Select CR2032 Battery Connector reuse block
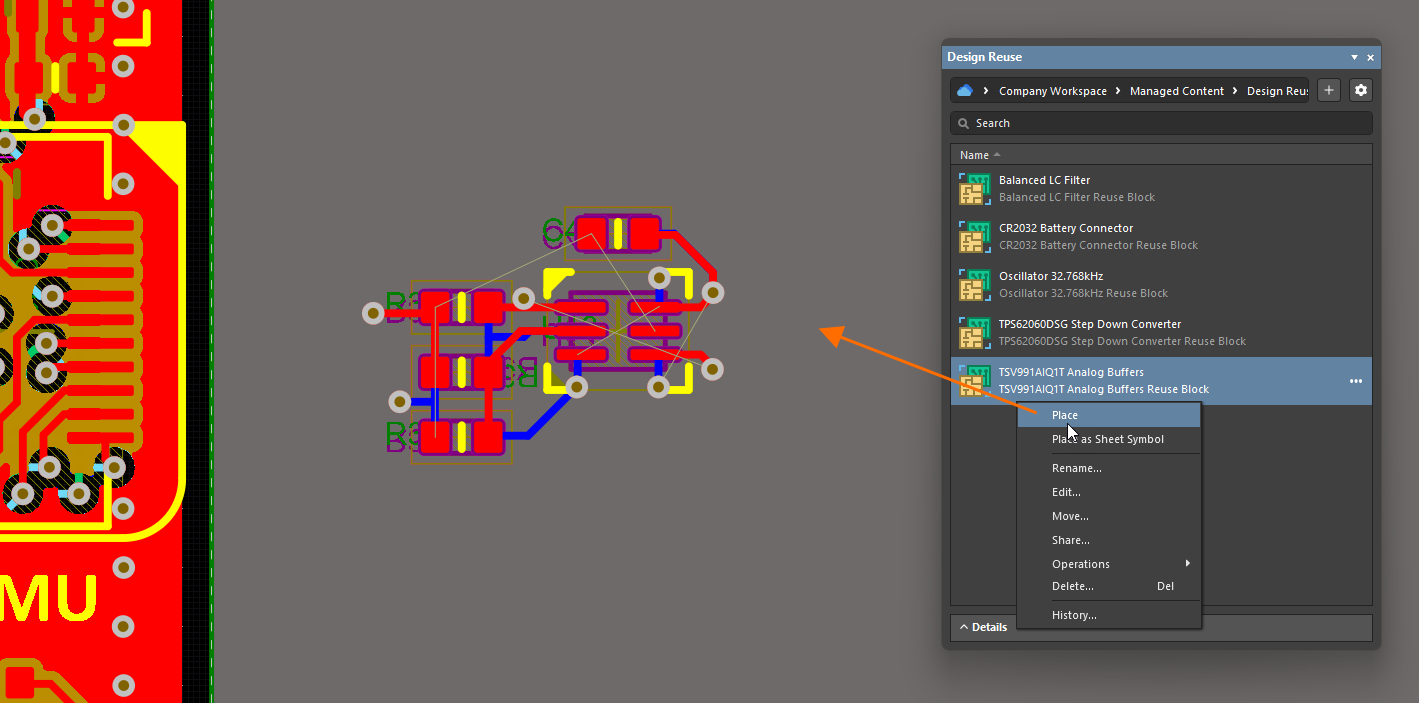 (x=1161, y=237)
